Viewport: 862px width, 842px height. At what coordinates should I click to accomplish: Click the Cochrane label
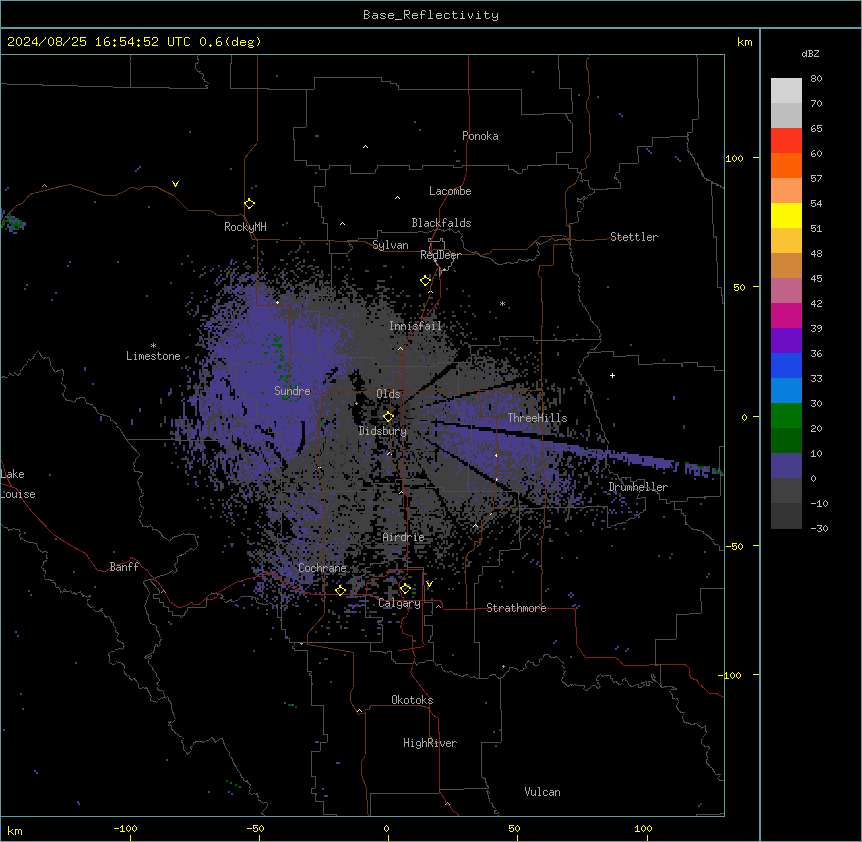[322, 568]
